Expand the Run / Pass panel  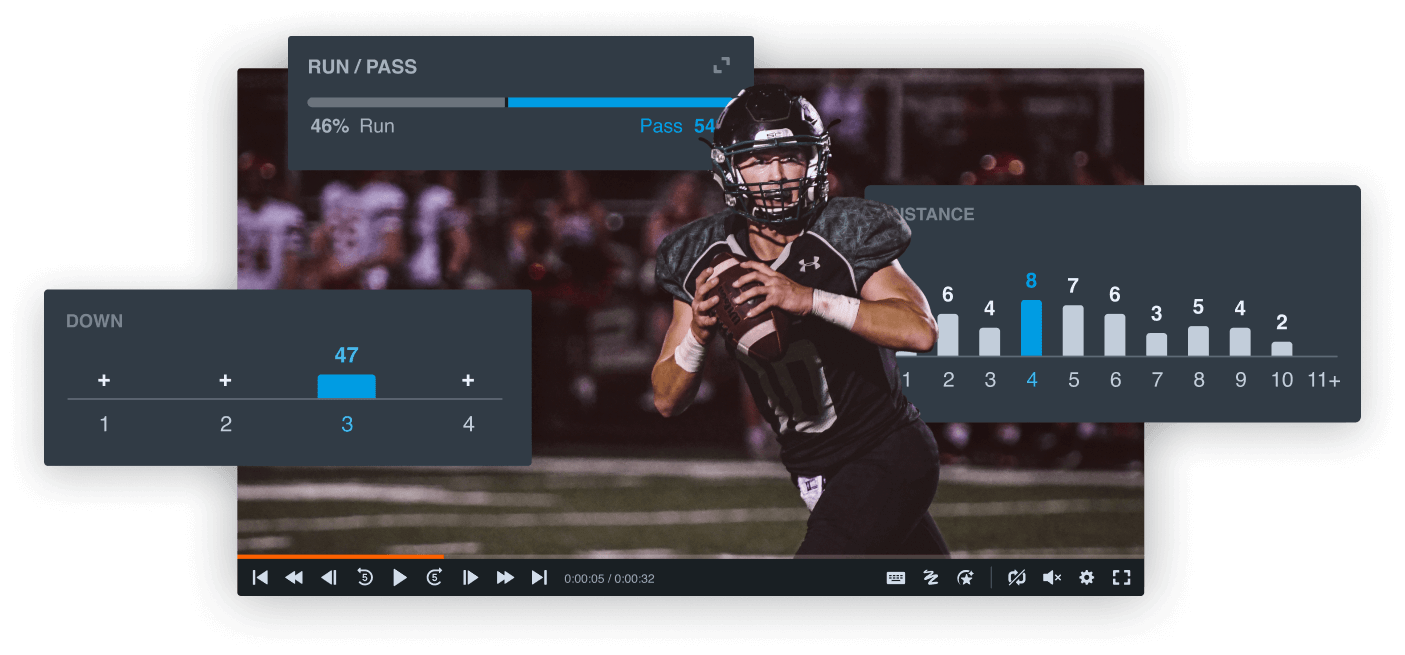pos(721,66)
